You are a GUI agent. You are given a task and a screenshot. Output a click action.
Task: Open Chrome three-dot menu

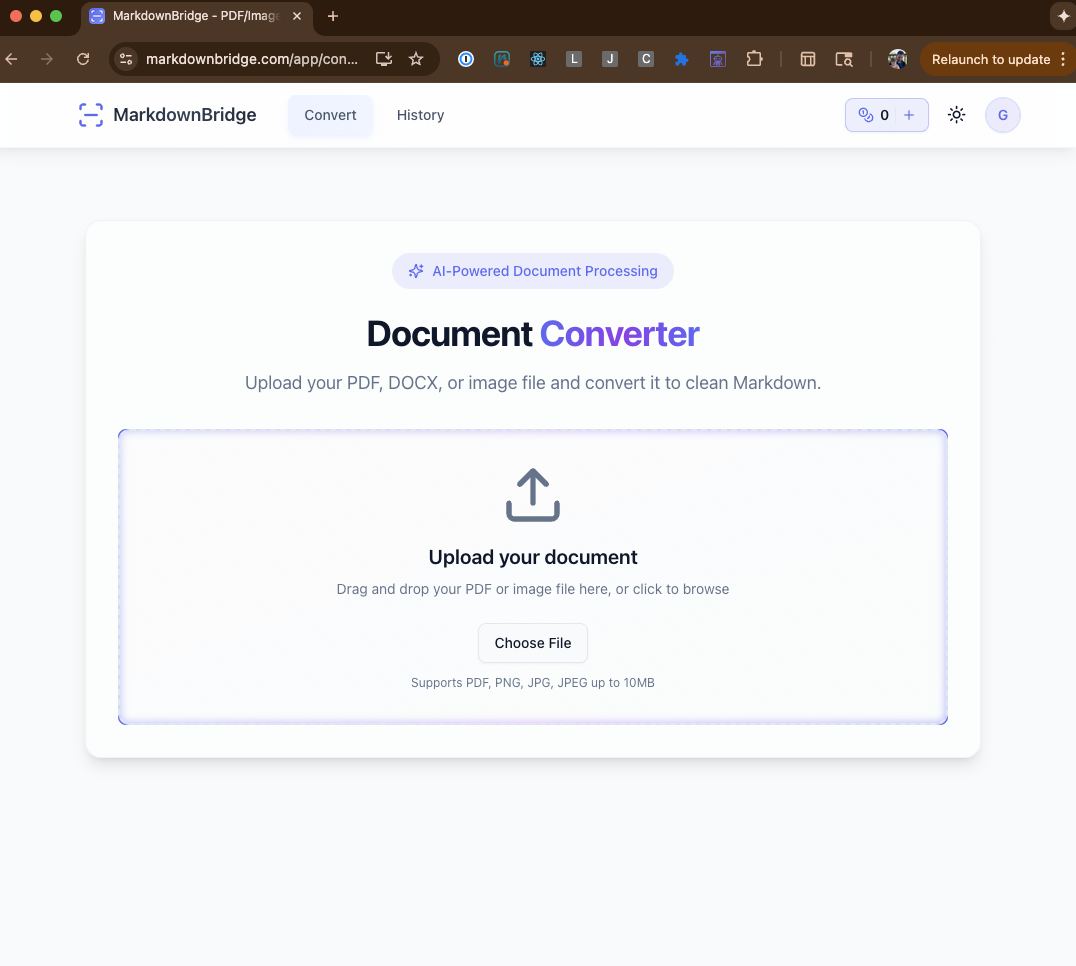pyautogui.click(x=1063, y=60)
